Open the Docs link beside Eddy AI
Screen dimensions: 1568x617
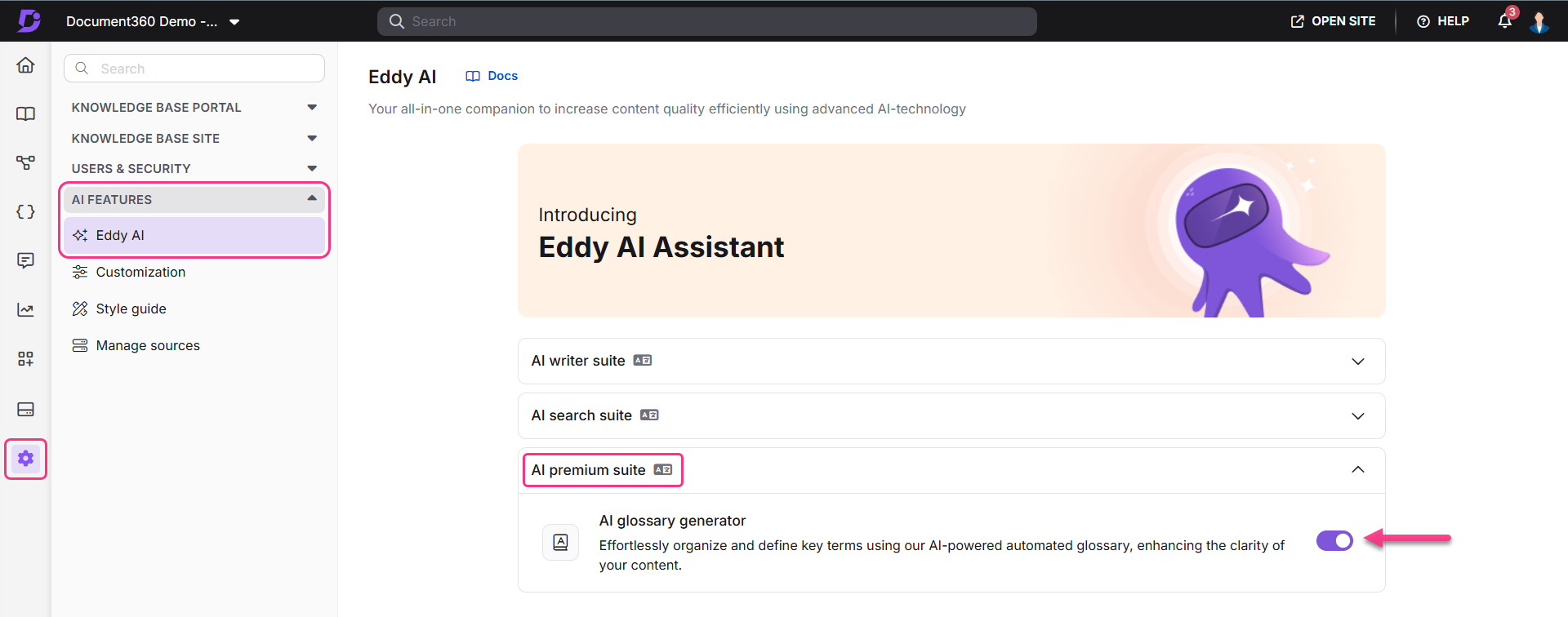(x=492, y=76)
